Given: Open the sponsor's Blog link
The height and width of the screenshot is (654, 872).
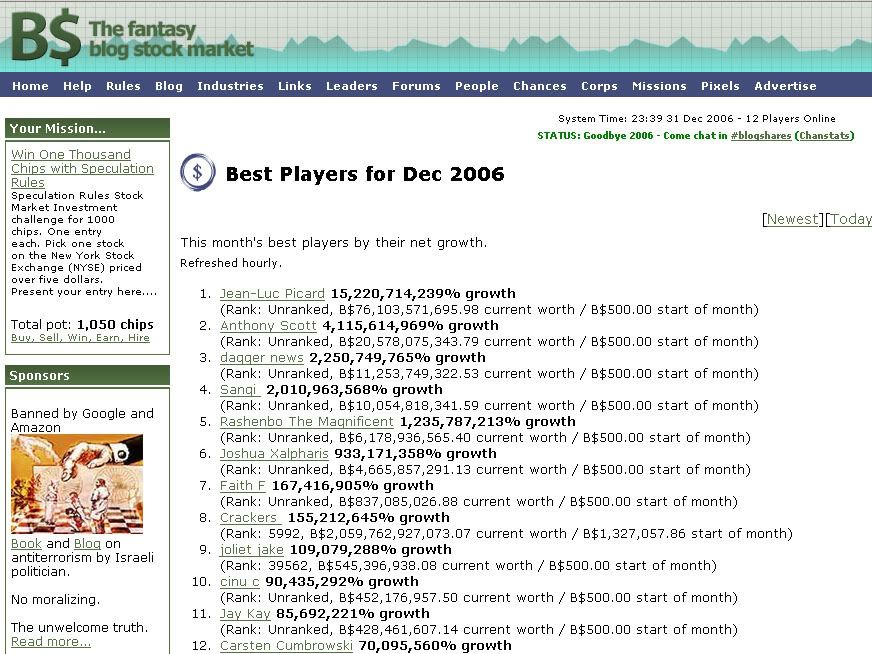Looking at the screenshot, I should pyautogui.click(x=87, y=543).
